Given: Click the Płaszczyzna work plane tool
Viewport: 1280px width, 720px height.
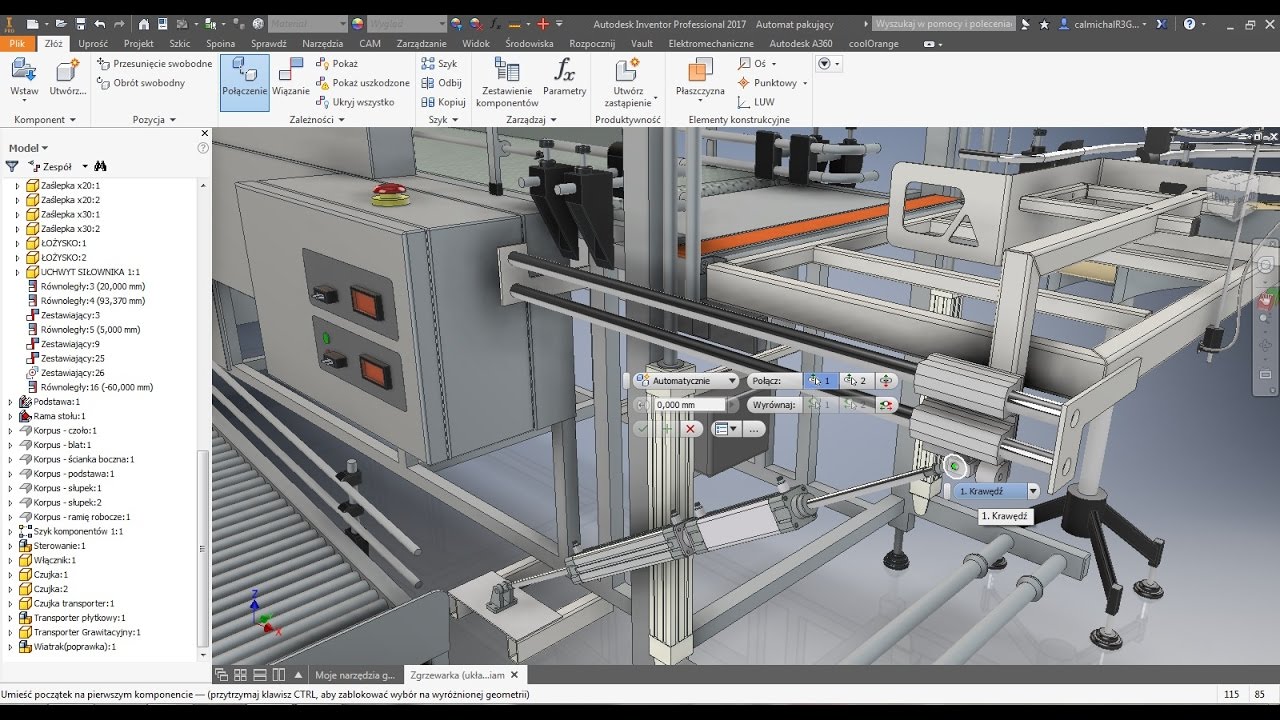Looking at the screenshot, I should click(700, 78).
